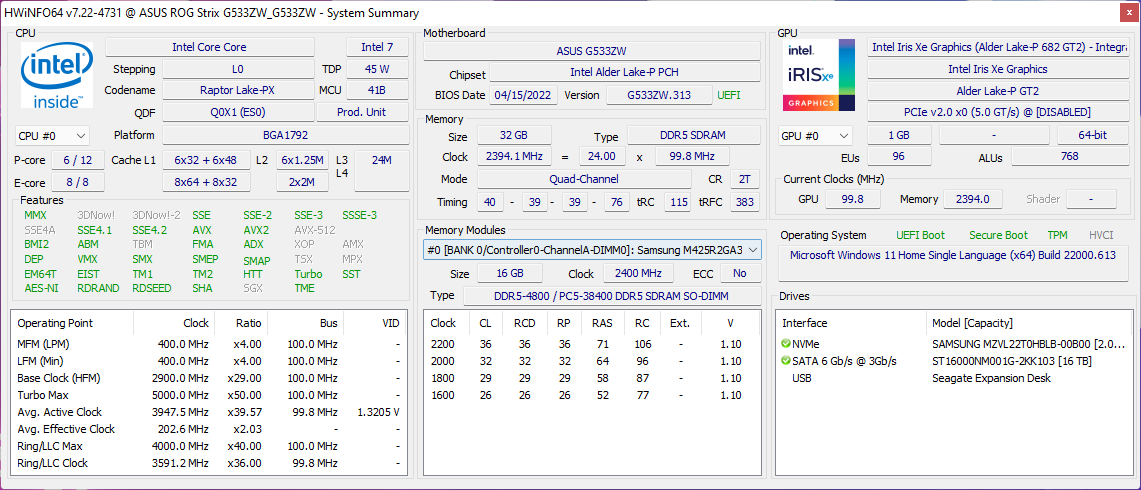Click the 2200 MHz memory timing row
Screen dimensions: 1141x490
point(590,344)
